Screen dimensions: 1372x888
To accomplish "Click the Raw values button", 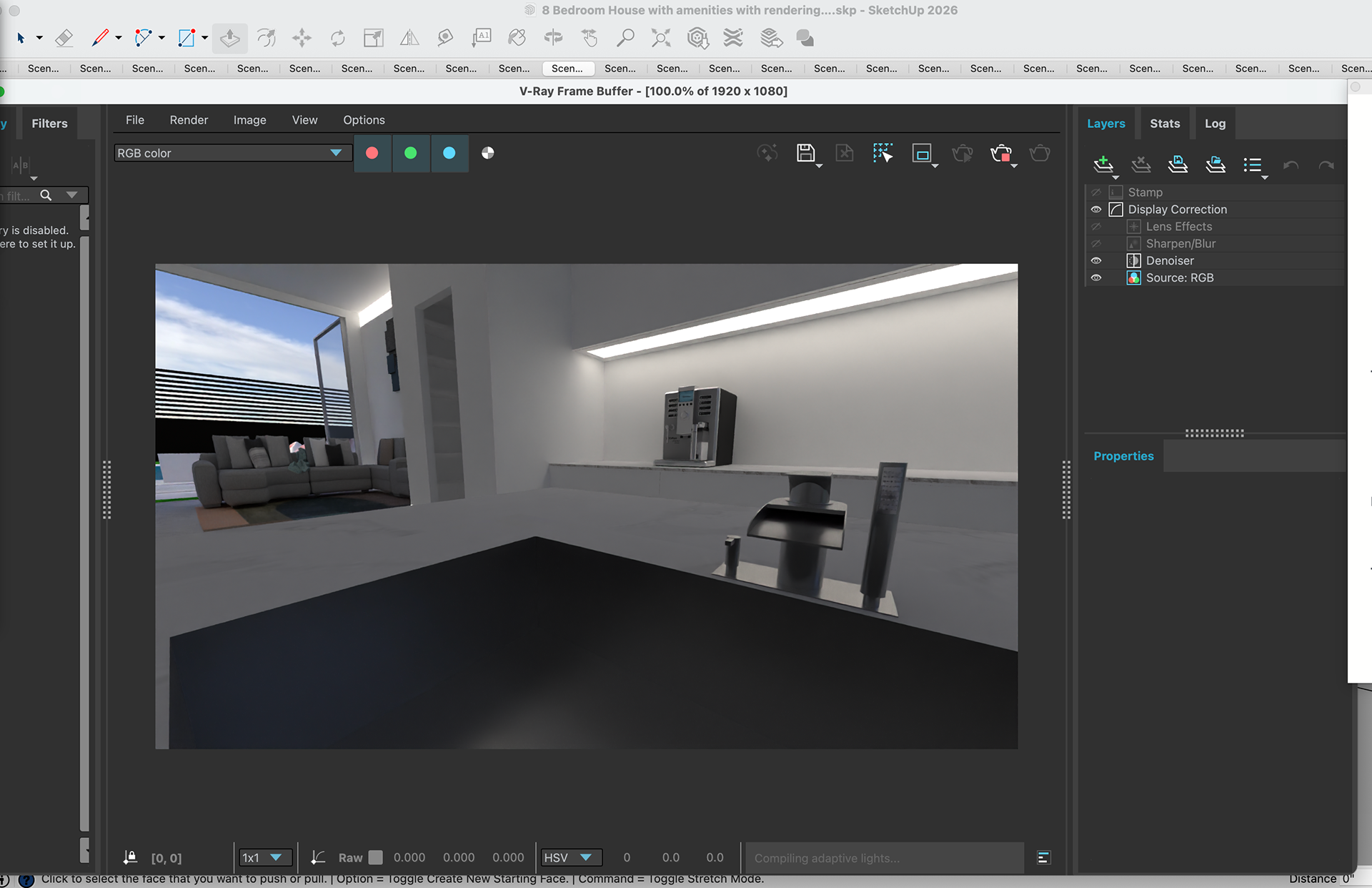I will (x=350, y=857).
